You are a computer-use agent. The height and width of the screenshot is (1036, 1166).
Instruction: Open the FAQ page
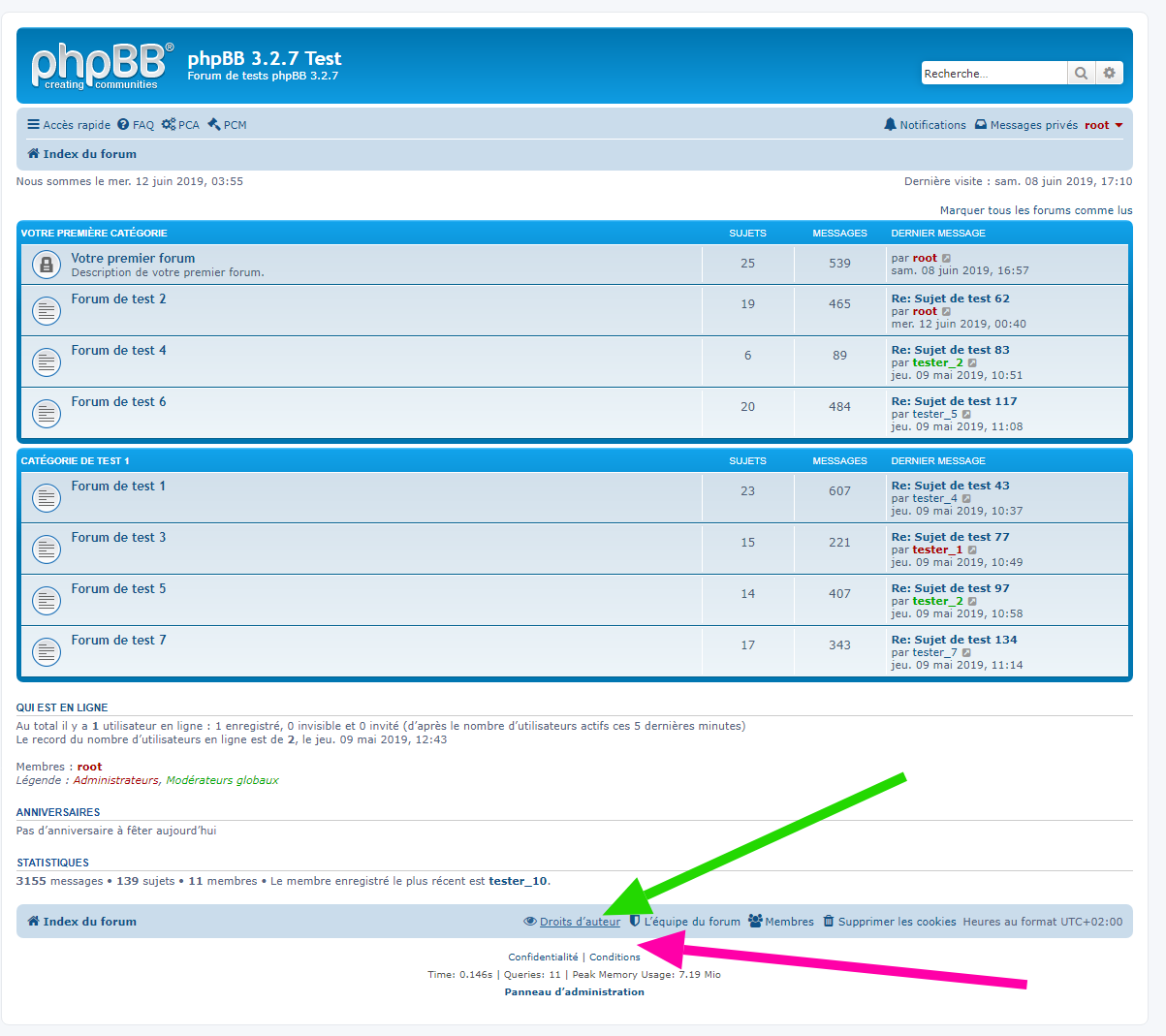(x=136, y=125)
